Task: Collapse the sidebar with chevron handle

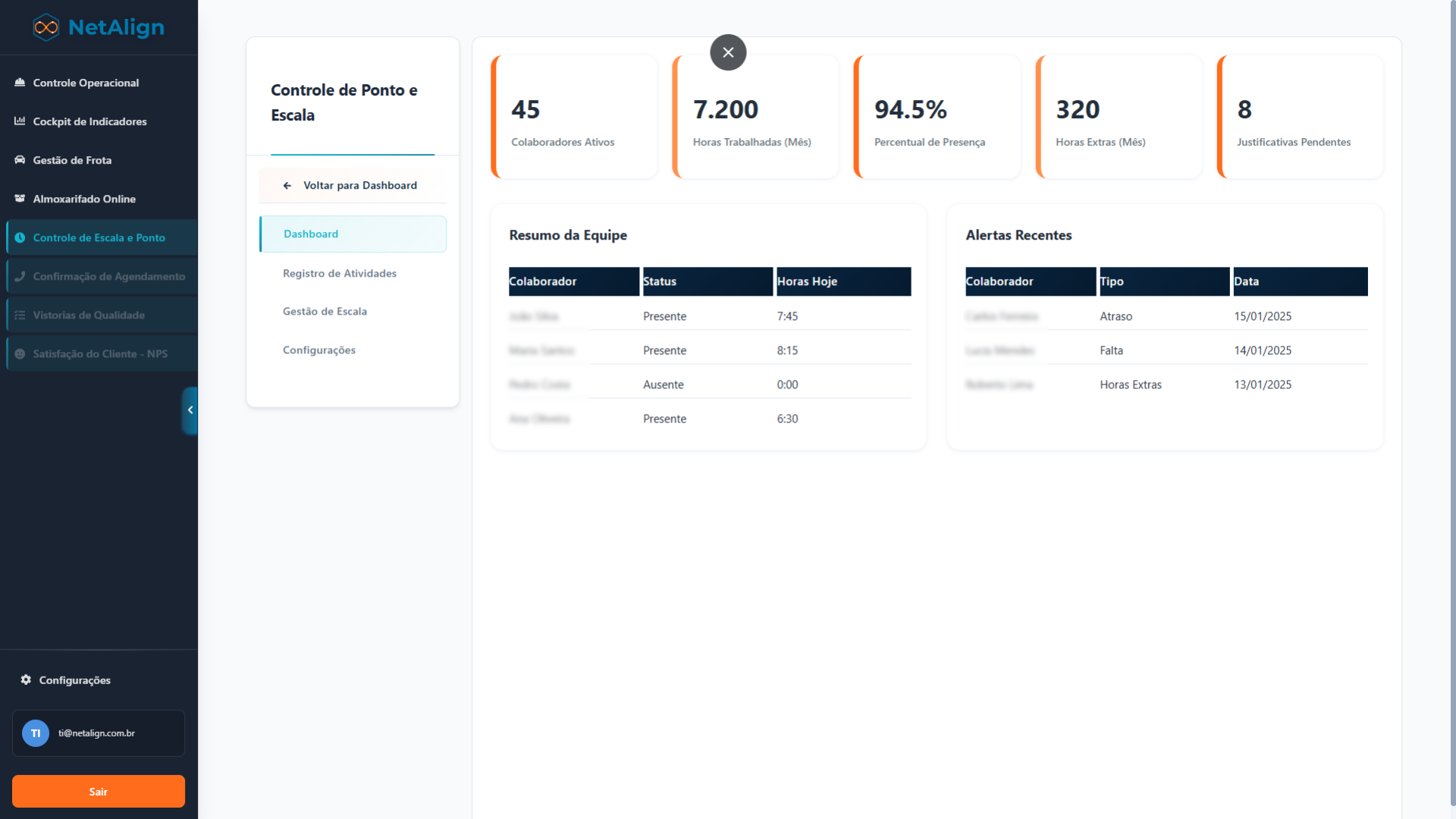Action: click(190, 410)
